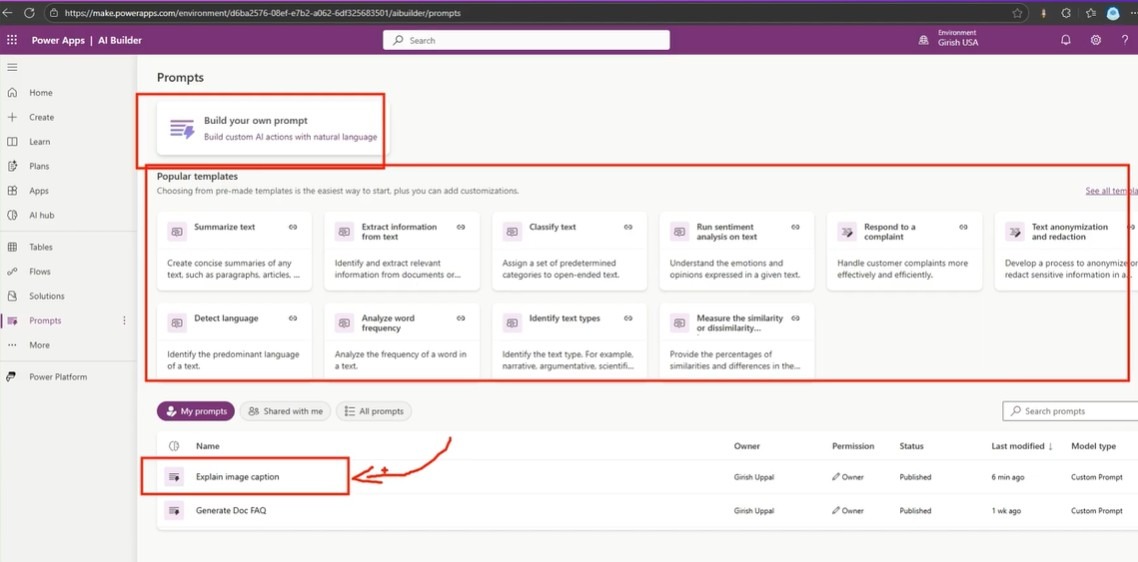This screenshot has height=562, width=1138.
Task: Switch to the Shared with me tab
Action: [x=285, y=411]
